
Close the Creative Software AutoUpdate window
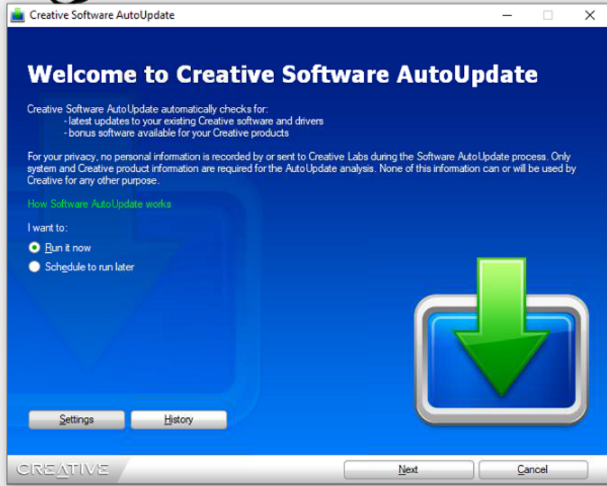pos(590,15)
